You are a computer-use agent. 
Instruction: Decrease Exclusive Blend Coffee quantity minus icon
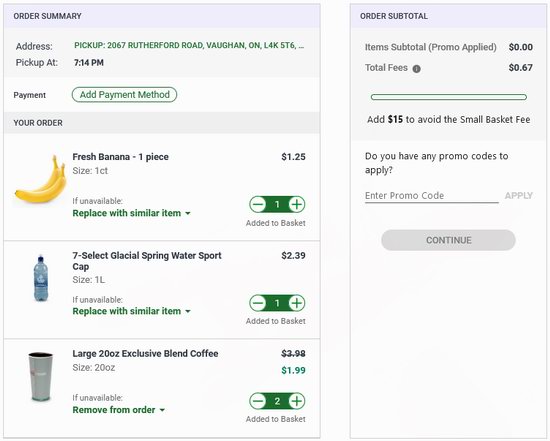coord(258,401)
